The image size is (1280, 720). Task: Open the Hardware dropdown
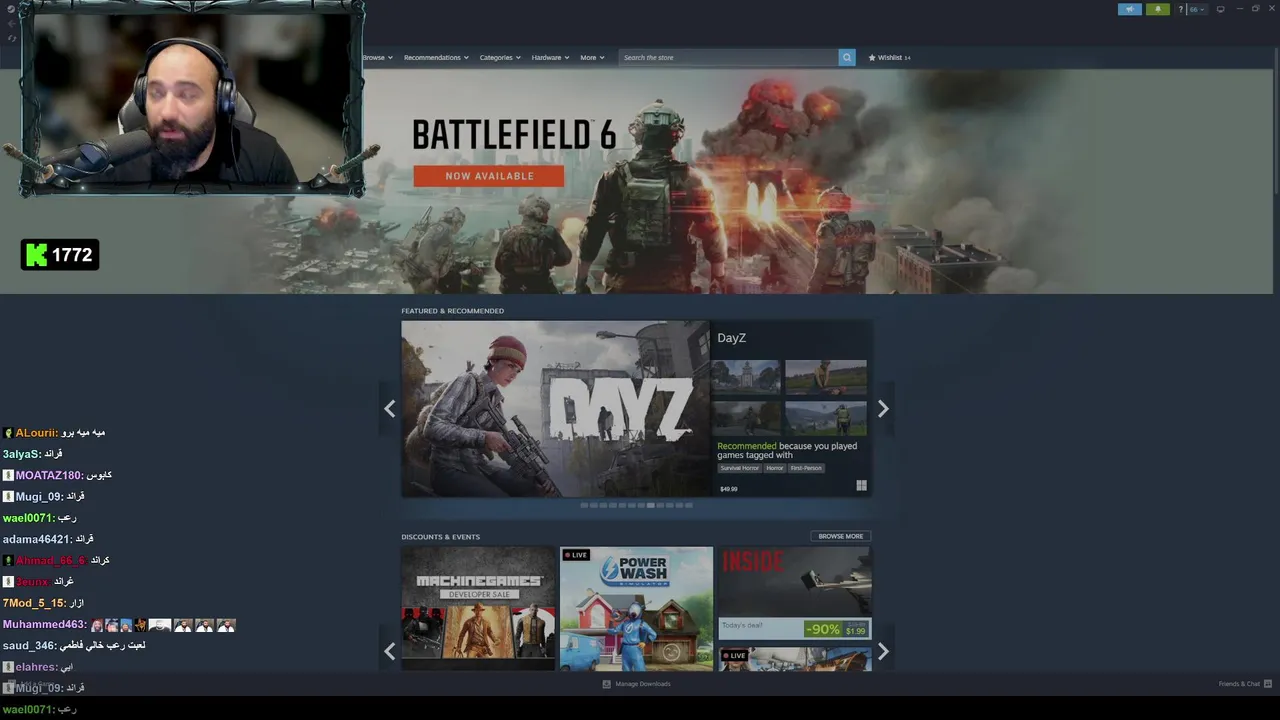550,57
